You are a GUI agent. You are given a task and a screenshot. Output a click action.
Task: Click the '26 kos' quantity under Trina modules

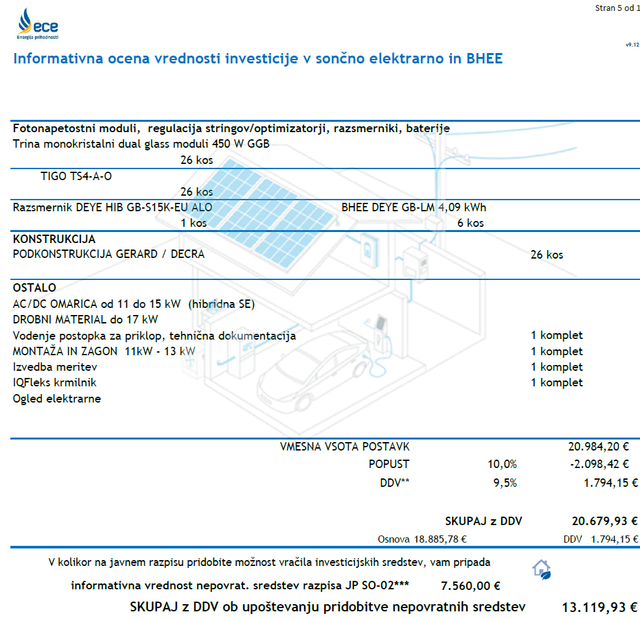coord(197,160)
